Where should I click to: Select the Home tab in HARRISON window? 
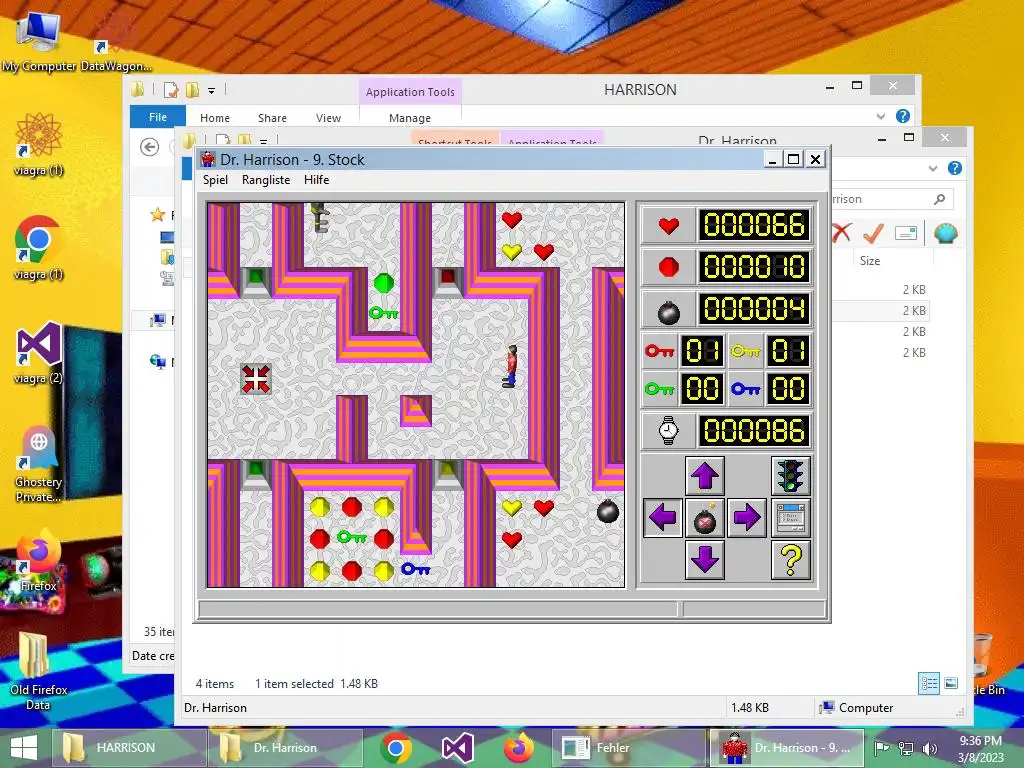(215, 118)
